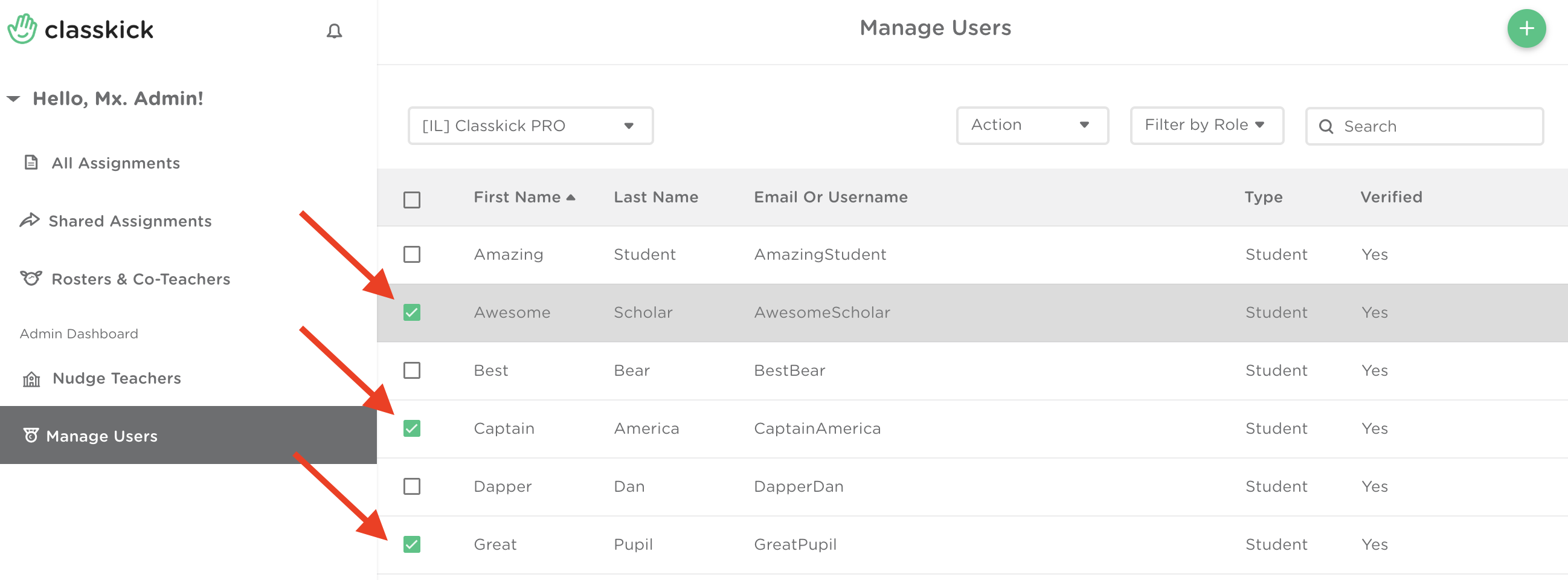The image size is (1568, 580).
Task: Click the notification bell icon
Action: [333, 31]
